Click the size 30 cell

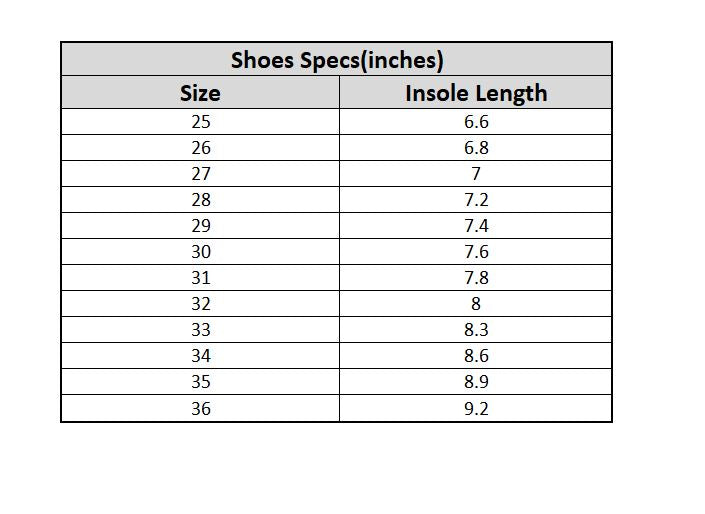[x=200, y=252]
